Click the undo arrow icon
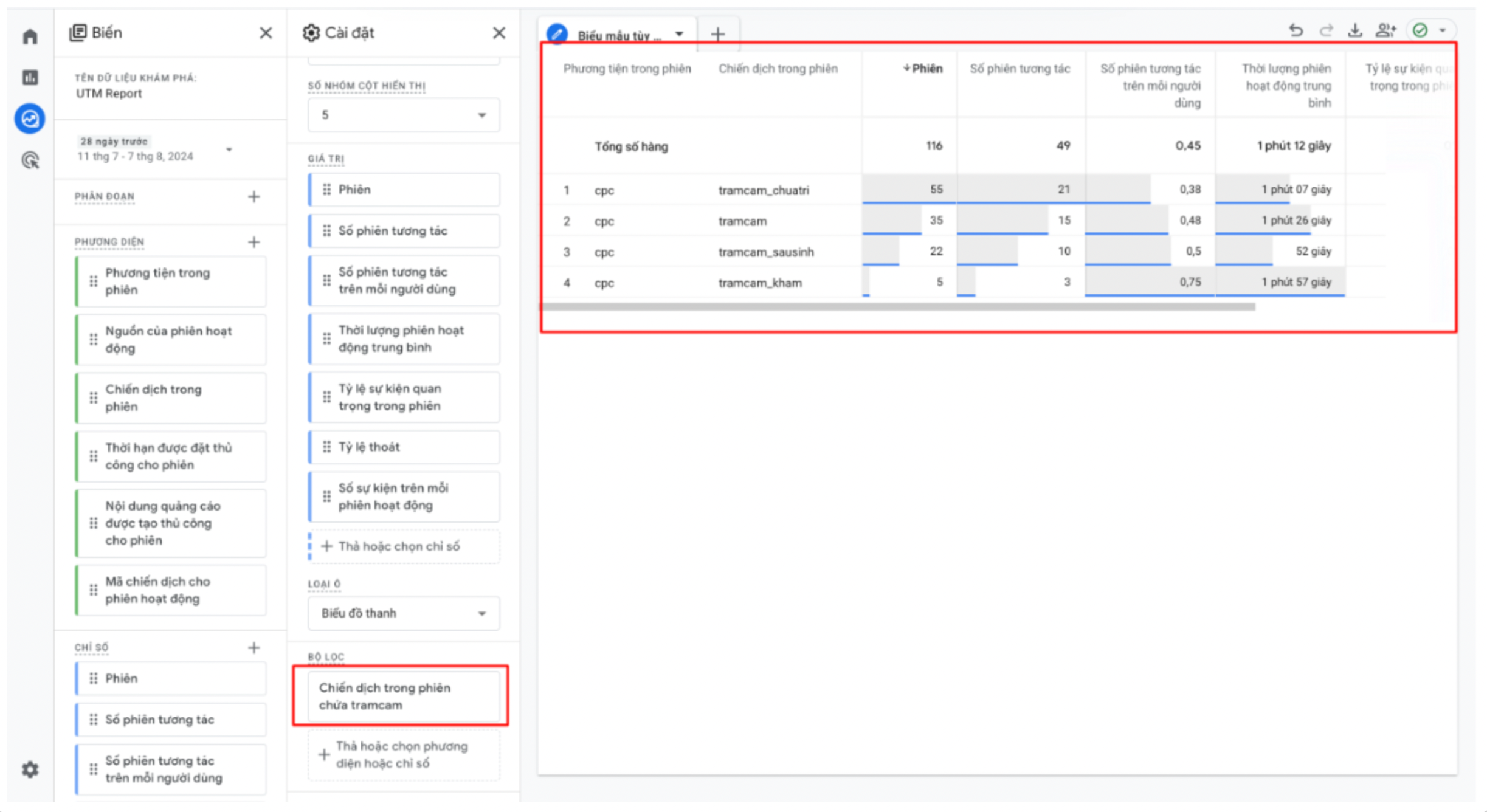This screenshot has height=812, width=1487. pyautogui.click(x=1296, y=30)
